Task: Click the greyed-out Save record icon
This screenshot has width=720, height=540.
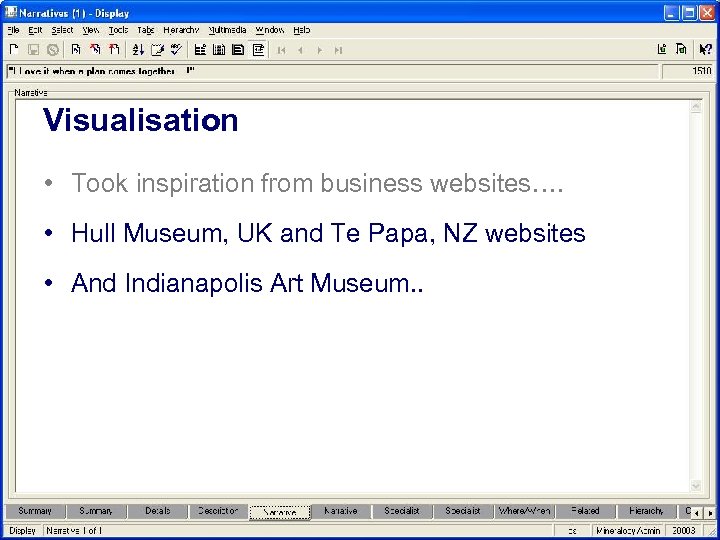Action: pyautogui.click(x=33, y=50)
